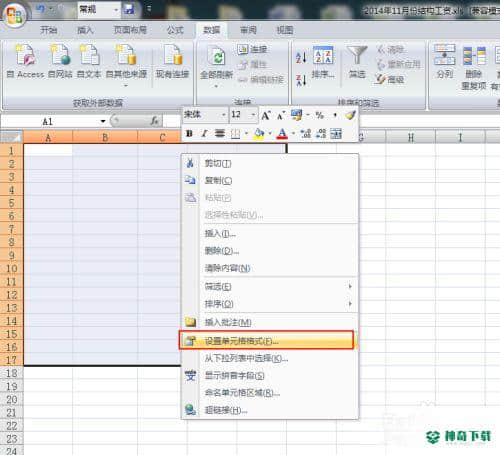Click the Office button logo

pos(14,14)
